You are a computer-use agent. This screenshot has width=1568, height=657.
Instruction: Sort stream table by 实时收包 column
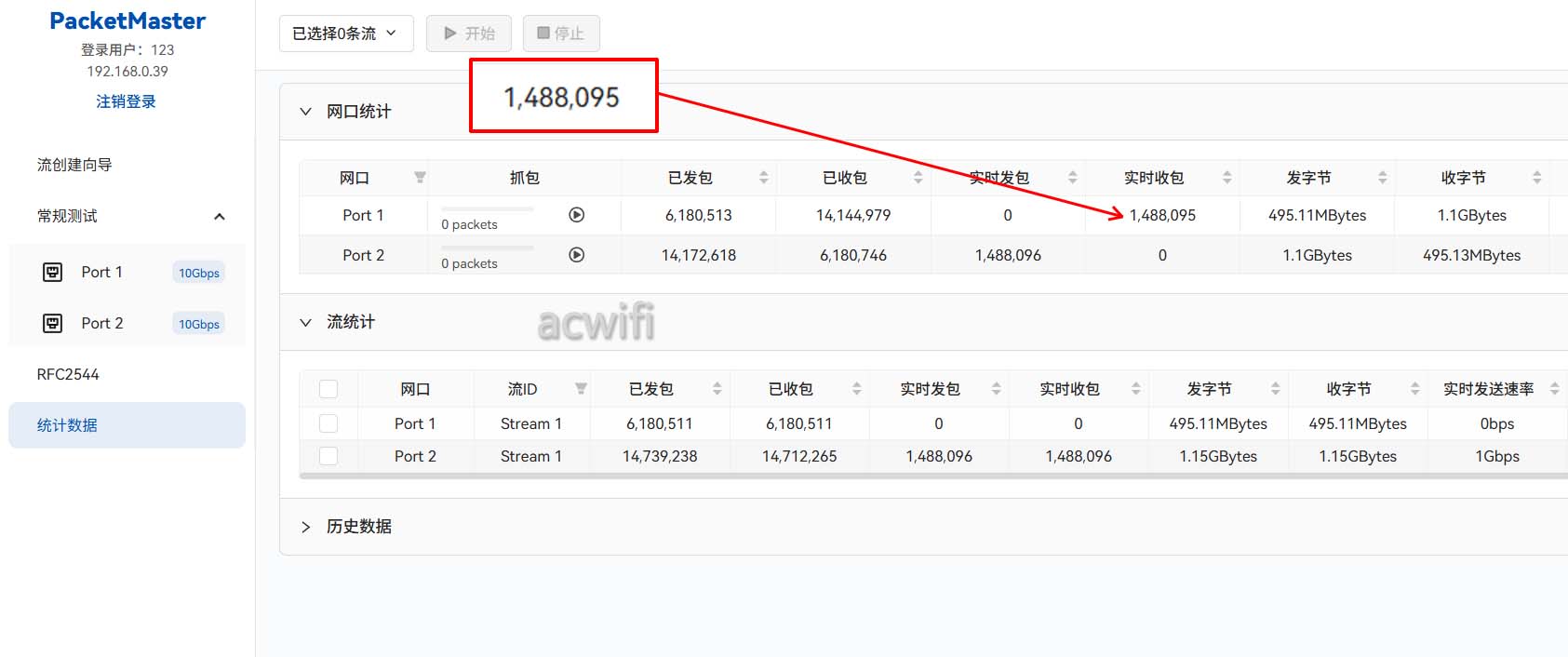pos(1136,389)
